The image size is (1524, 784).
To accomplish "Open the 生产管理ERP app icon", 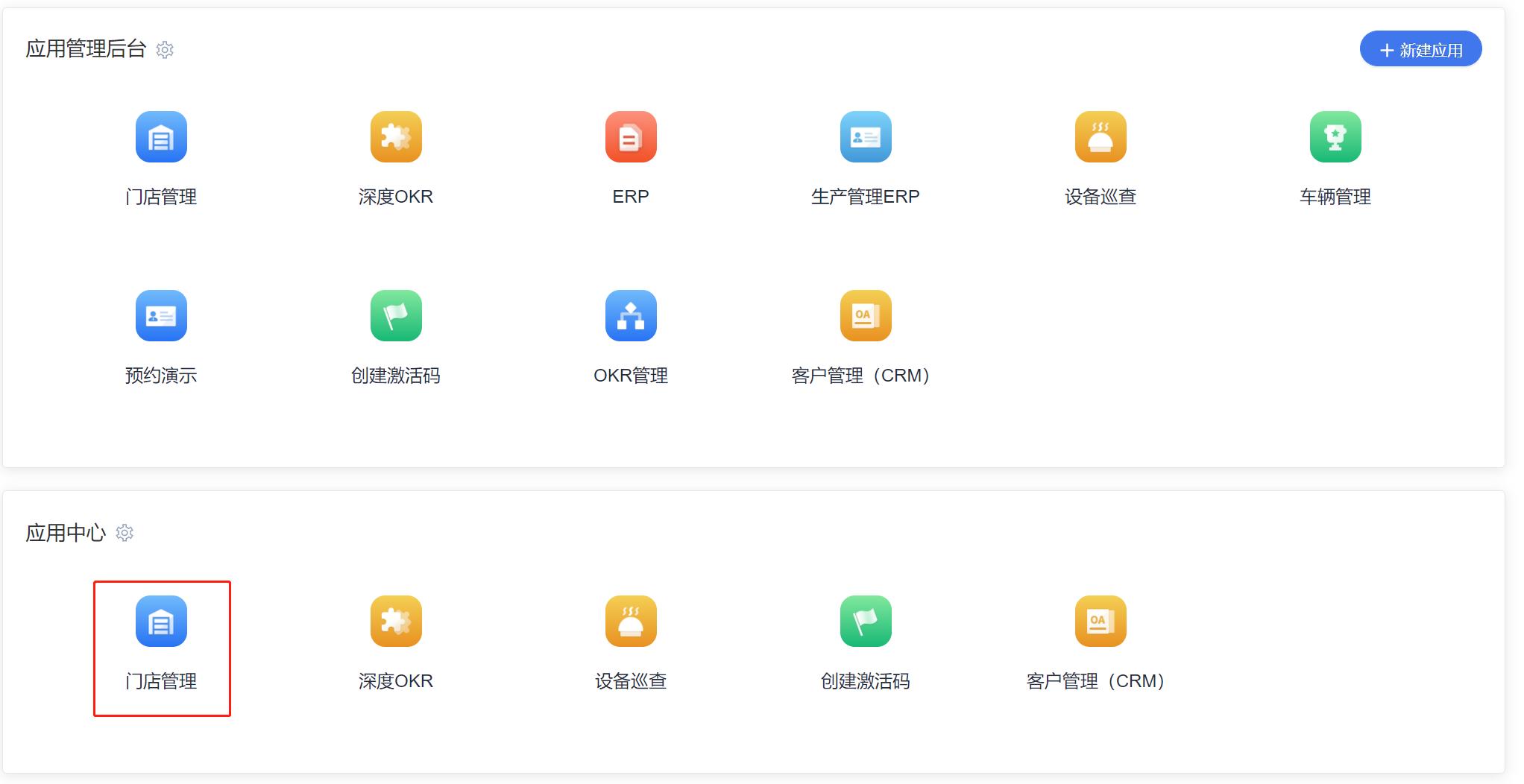I will 866,136.
